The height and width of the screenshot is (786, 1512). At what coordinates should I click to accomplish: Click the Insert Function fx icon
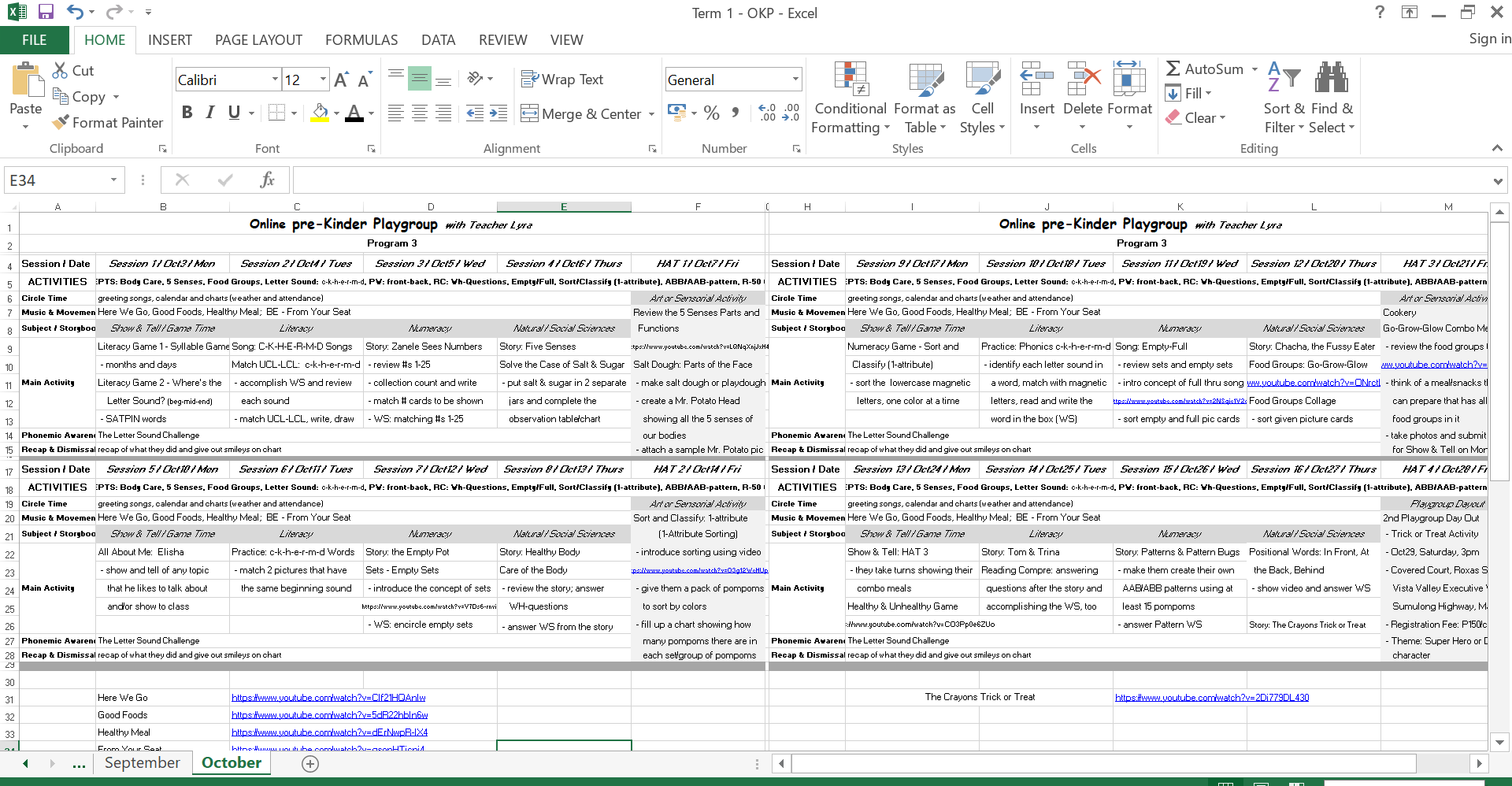267,180
